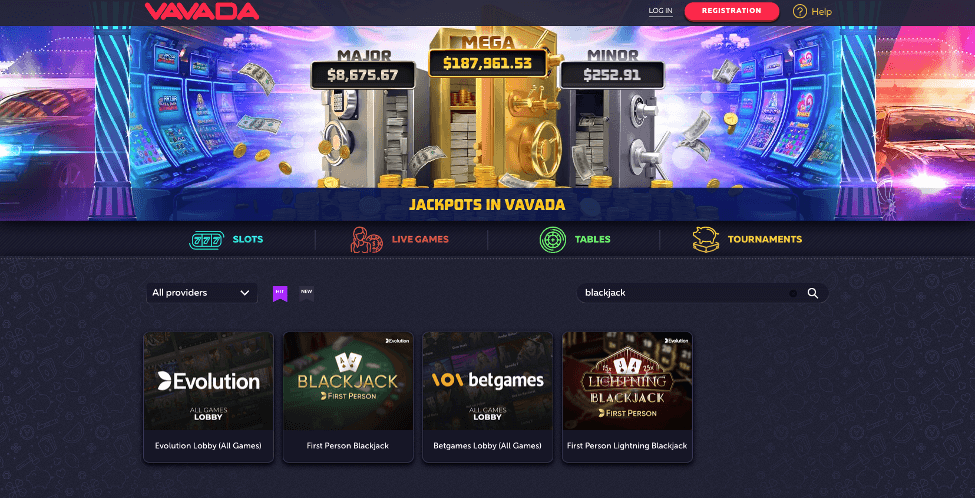Image resolution: width=977 pixels, height=499 pixels.
Task: Select the Live Games dealer icon
Action: [x=366, y=240]
